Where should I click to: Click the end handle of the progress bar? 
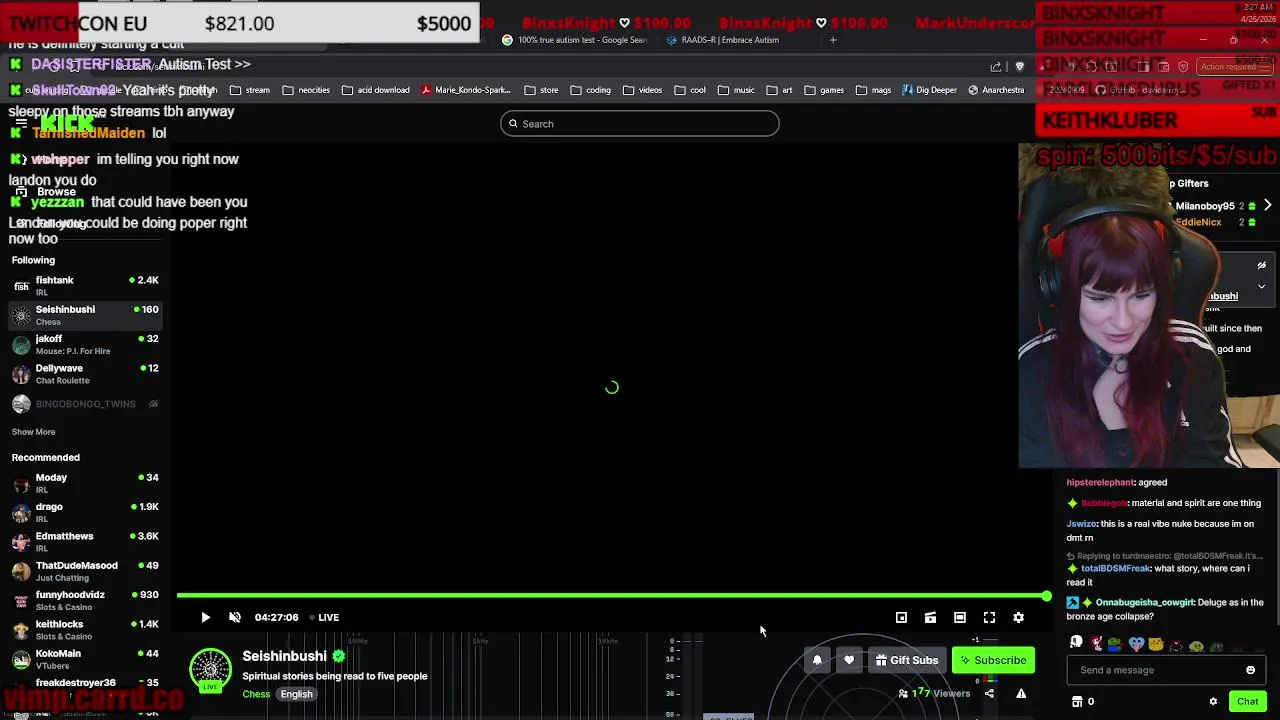[x=1046, y=596]
